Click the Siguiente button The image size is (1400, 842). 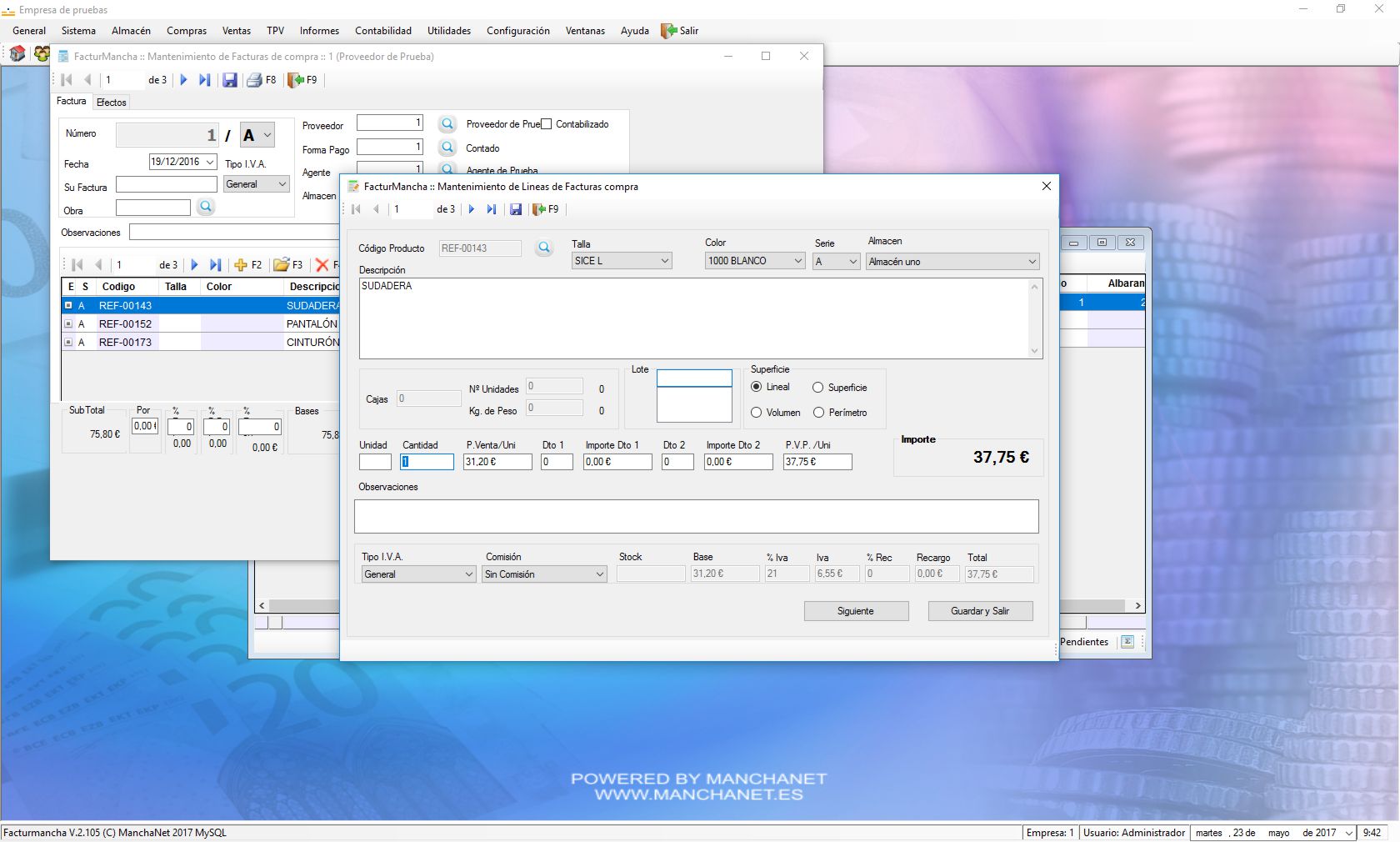coord(856,611)
